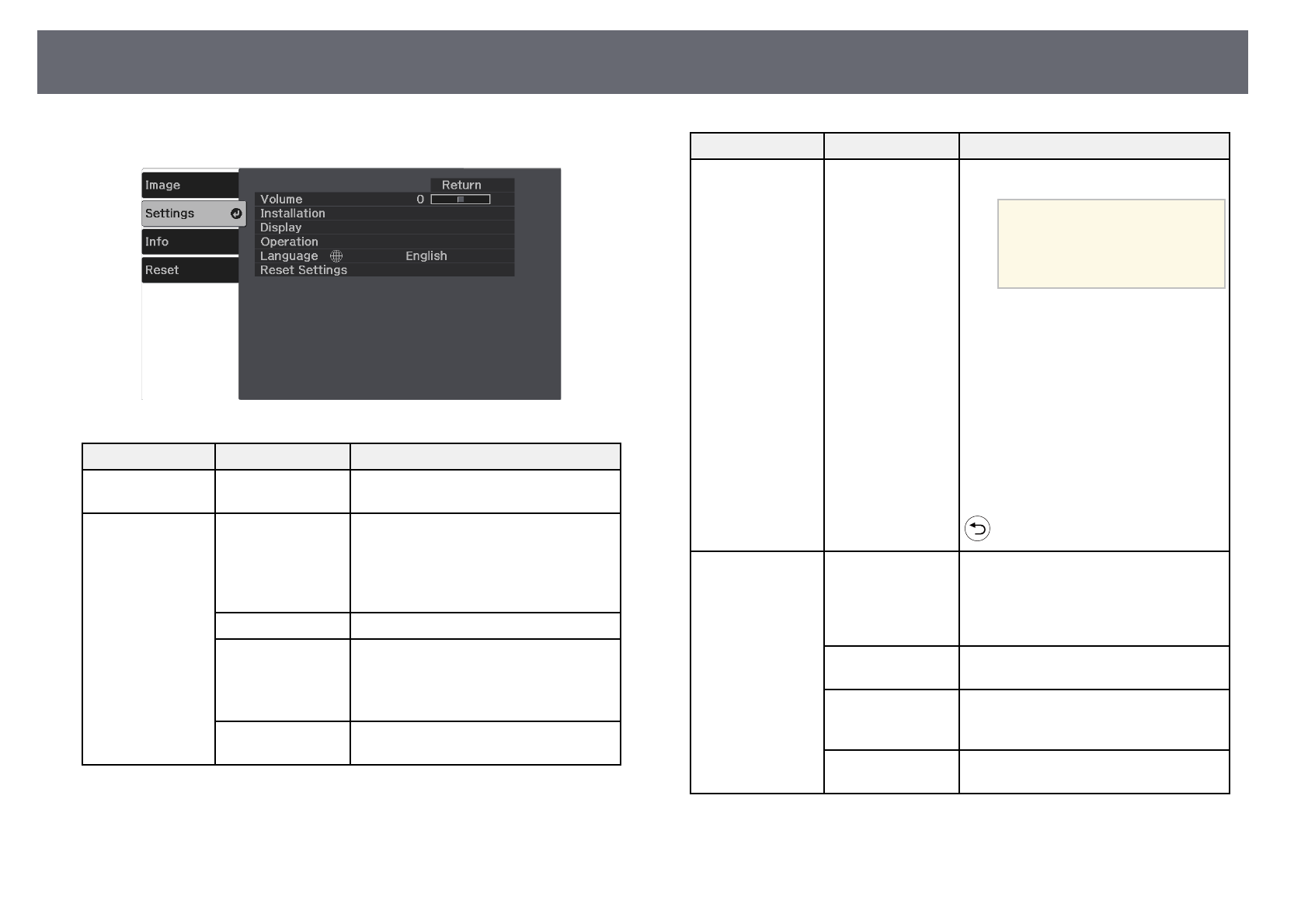The image size is (1308, 924).
Task: Click the English language value
Action: (x=426, y=256)
